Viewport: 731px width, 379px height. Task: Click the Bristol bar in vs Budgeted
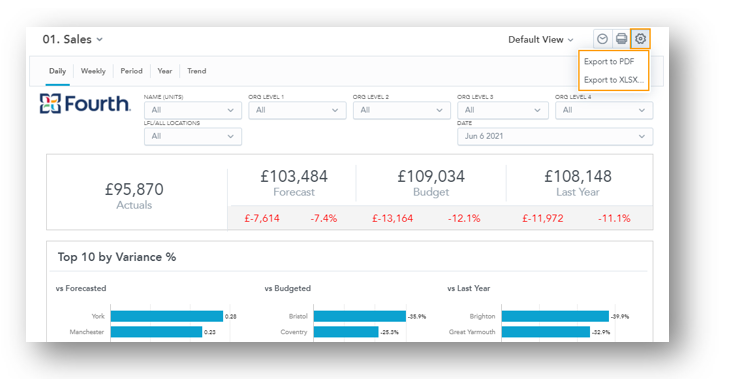[359, 316]
